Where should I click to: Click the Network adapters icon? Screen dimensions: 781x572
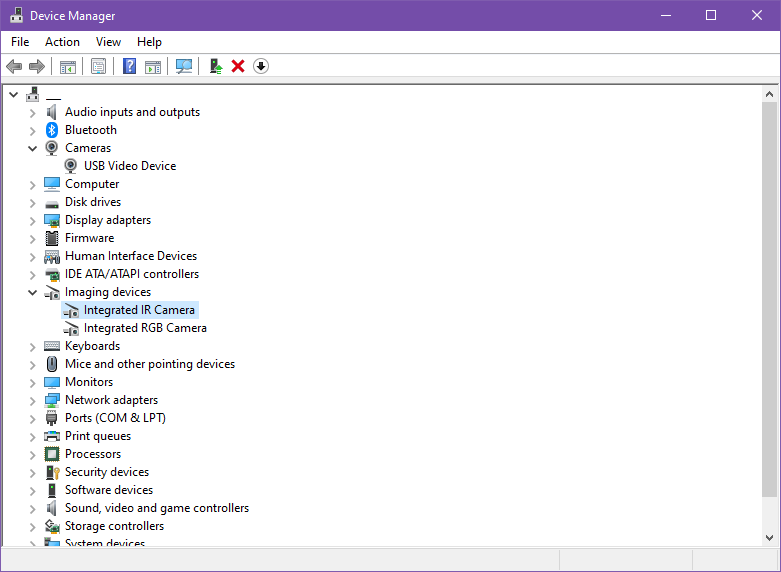52,400
